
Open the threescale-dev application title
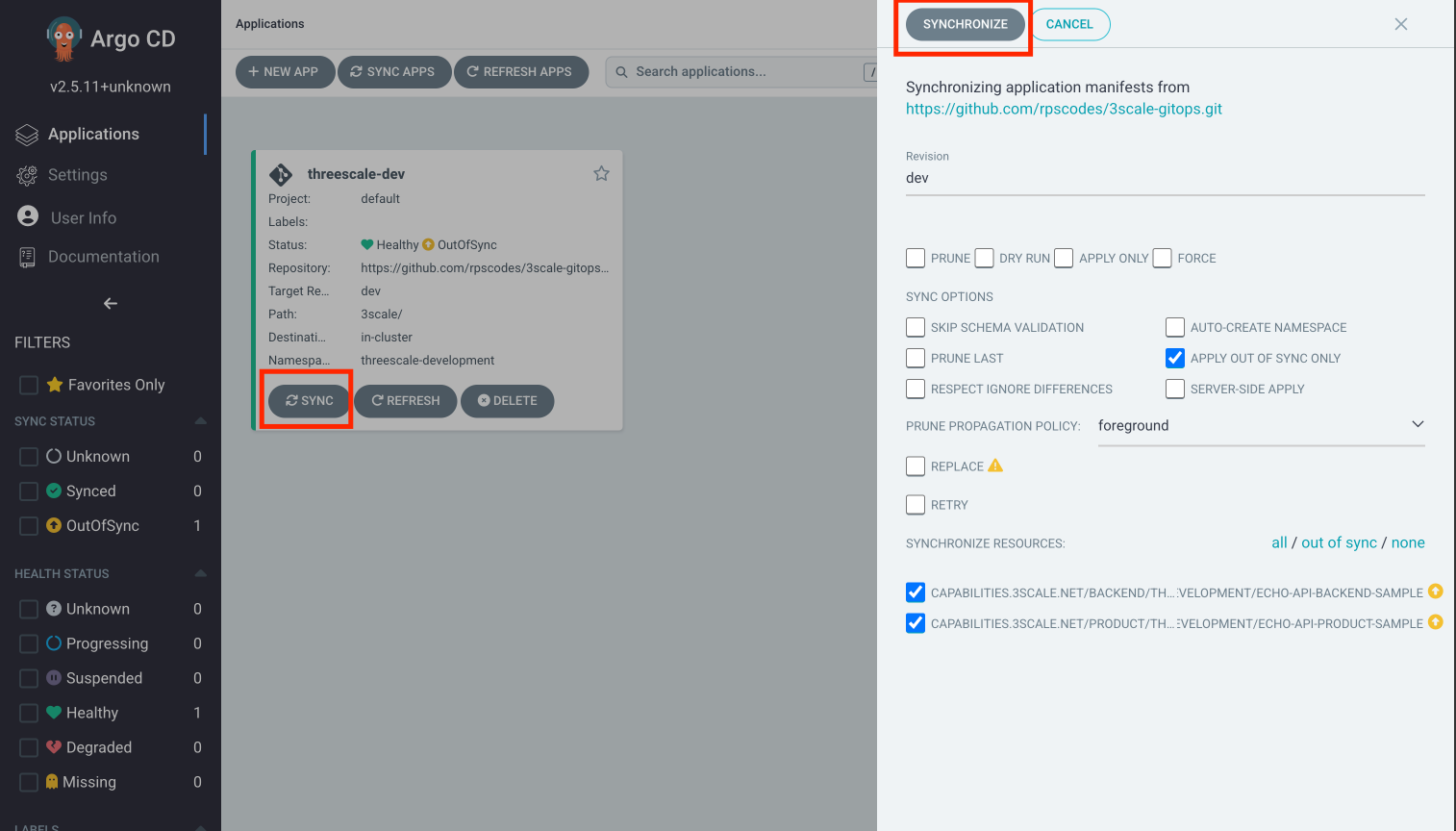point(356,174)
